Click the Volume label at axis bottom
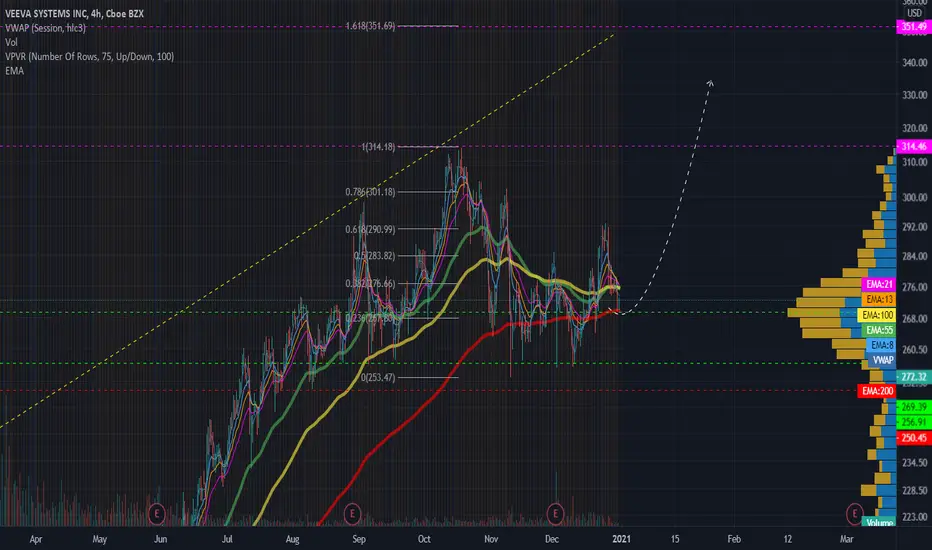The height and width of the screenshot is (550, 932). 879,523
